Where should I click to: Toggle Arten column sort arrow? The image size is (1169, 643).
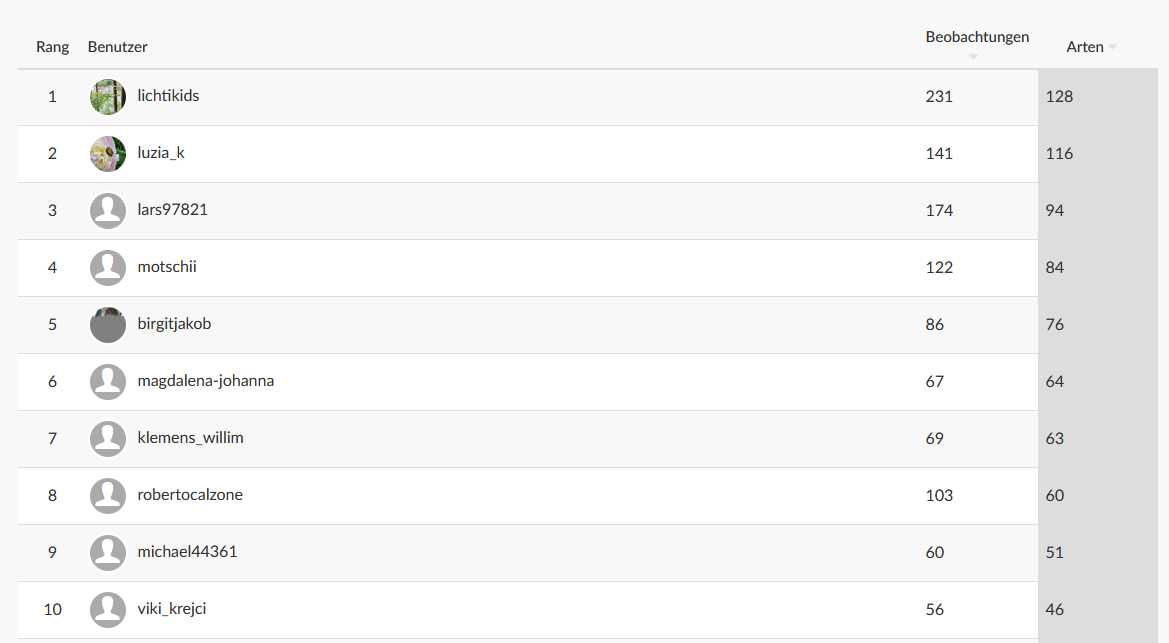pos(1112,47)
